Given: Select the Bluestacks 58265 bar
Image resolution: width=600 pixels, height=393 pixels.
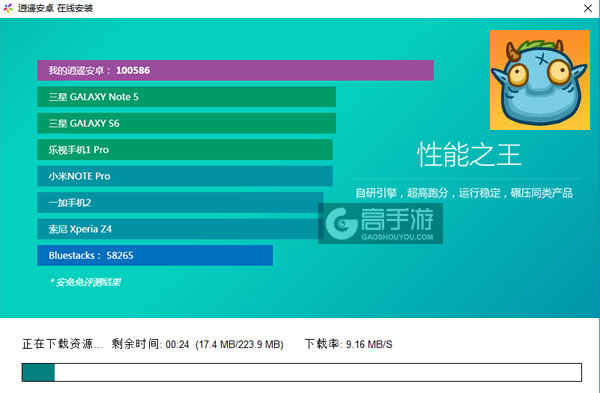Looking at the screenshot, I should (x=155, y=255).
